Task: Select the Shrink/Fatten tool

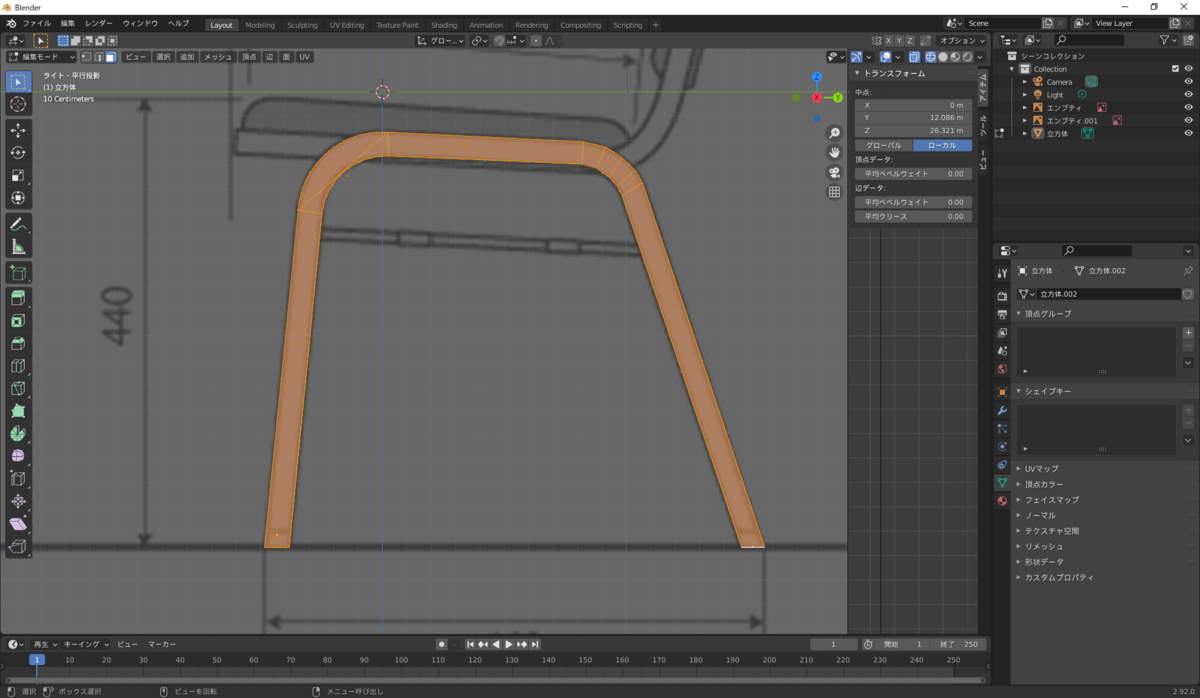Action: pos(18,502)
